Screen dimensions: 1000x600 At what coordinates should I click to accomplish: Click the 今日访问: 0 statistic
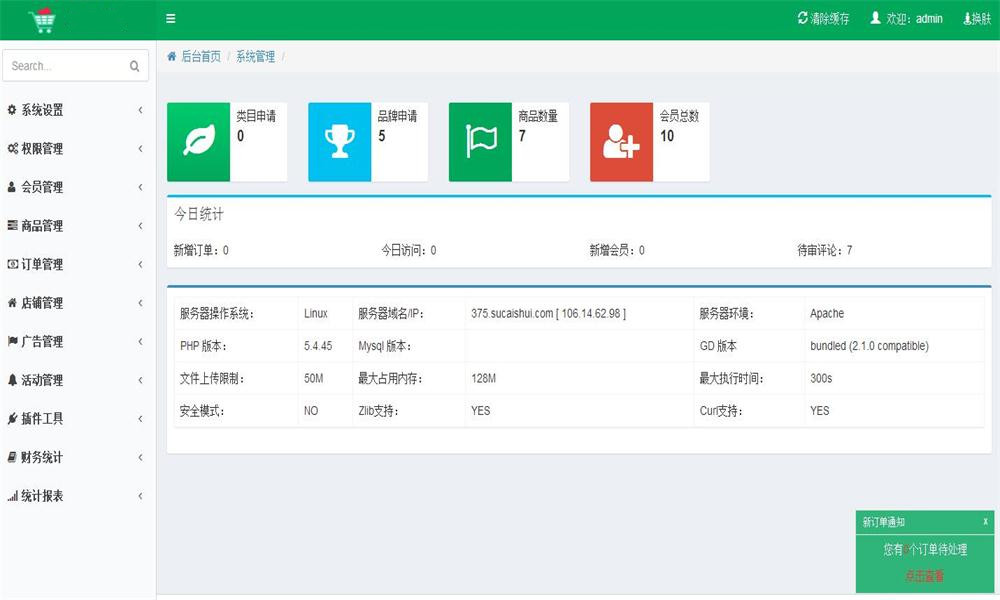pyautogui.click(x=409, y=250)
